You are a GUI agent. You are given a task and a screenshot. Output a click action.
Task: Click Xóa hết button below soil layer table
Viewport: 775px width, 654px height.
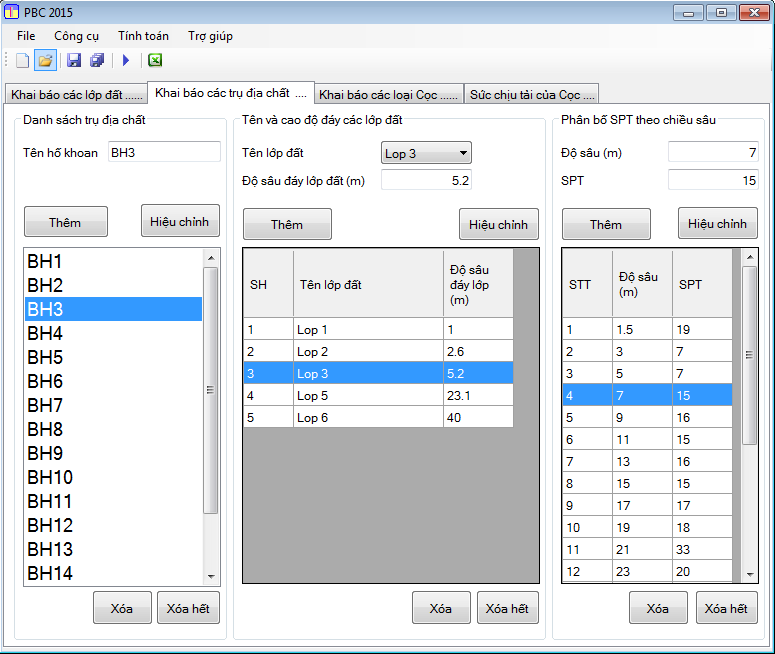point(508,608)
